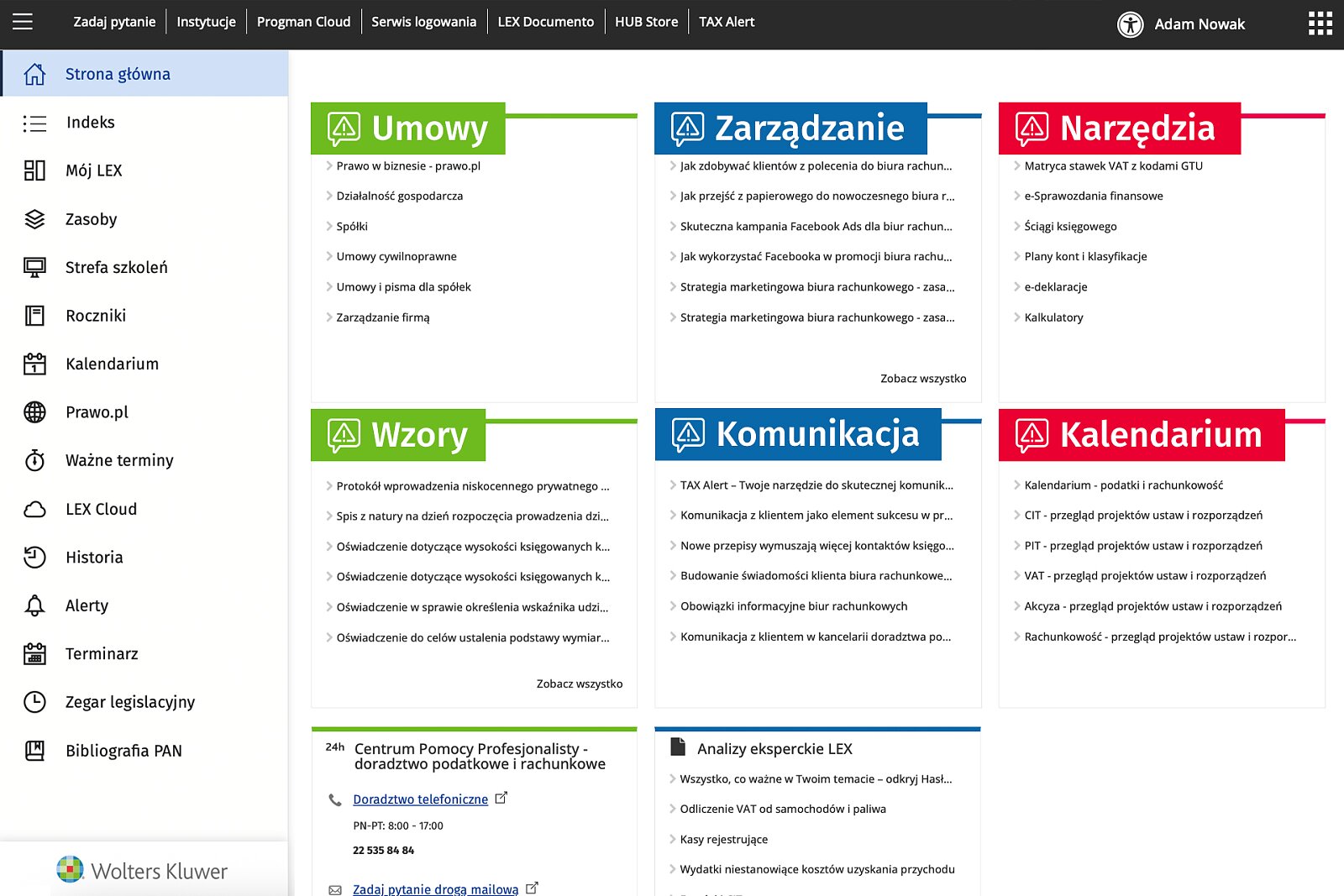The width and height of the screenshot is (1344, 896).
Task: Click the Narzędzia card alert icon
Action: tap(1032, 128)
